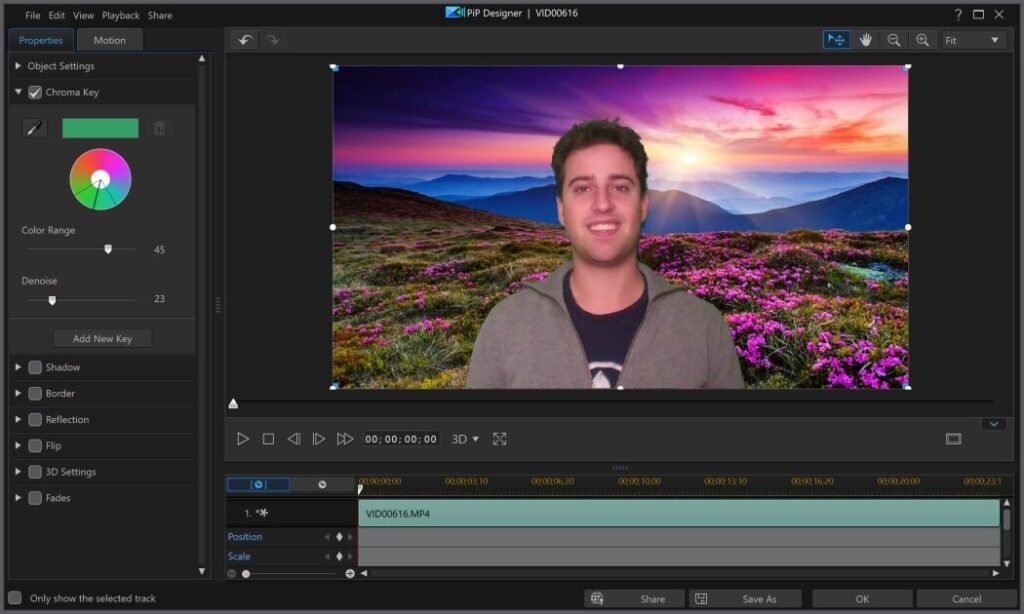The width and height of the screenshot is (1024, 614).
Task: Click the Save As button
Action: coord(746,598)
